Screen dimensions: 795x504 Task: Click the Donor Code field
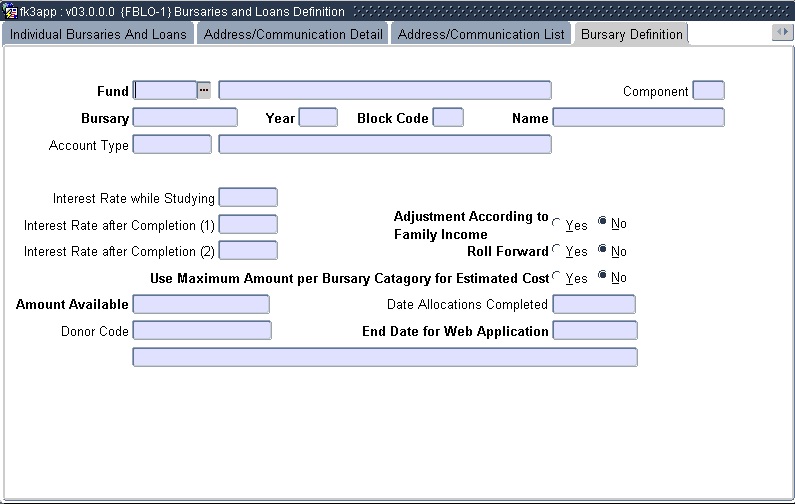(201, 330)
